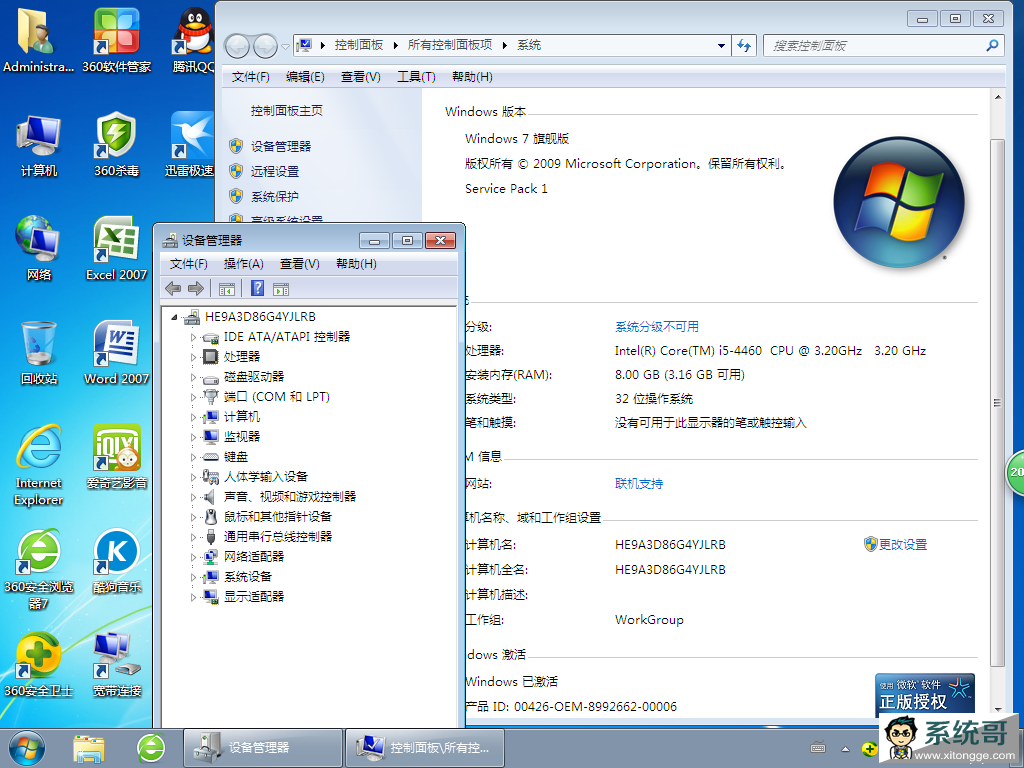
Task: Launch 爱奇艺影音 desktop shortcut
Action: (x=116, y=457)
